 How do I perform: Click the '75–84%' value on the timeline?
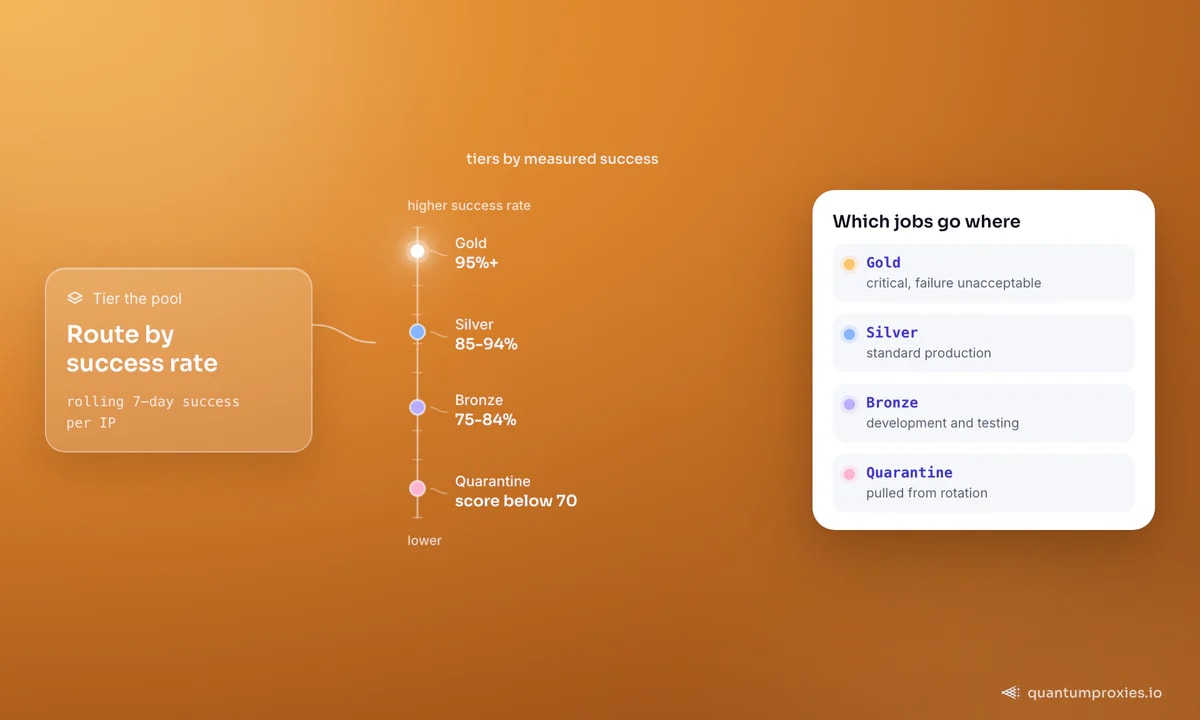(x=486, y=419)
